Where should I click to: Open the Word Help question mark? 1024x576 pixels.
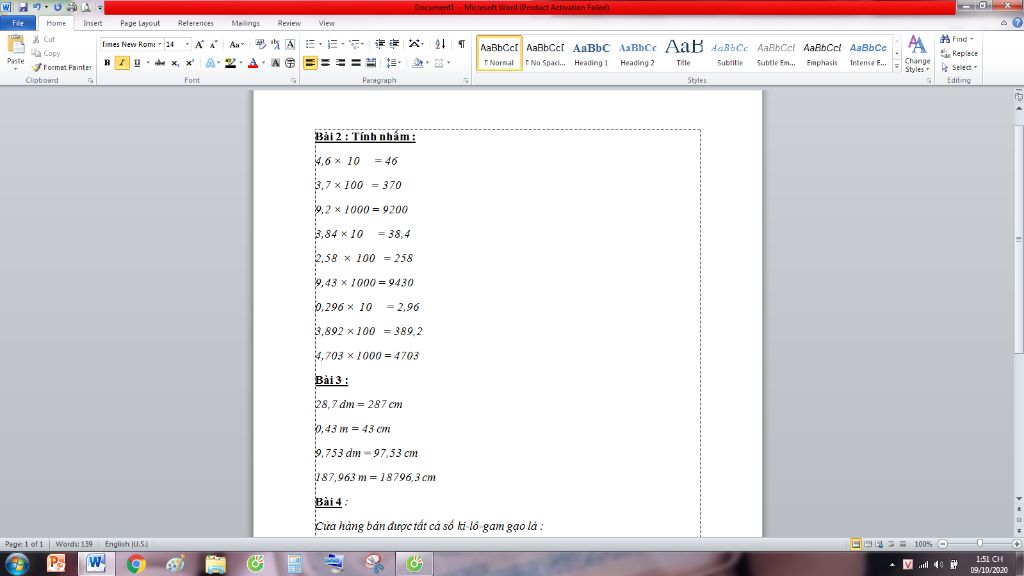[1017, 23]
